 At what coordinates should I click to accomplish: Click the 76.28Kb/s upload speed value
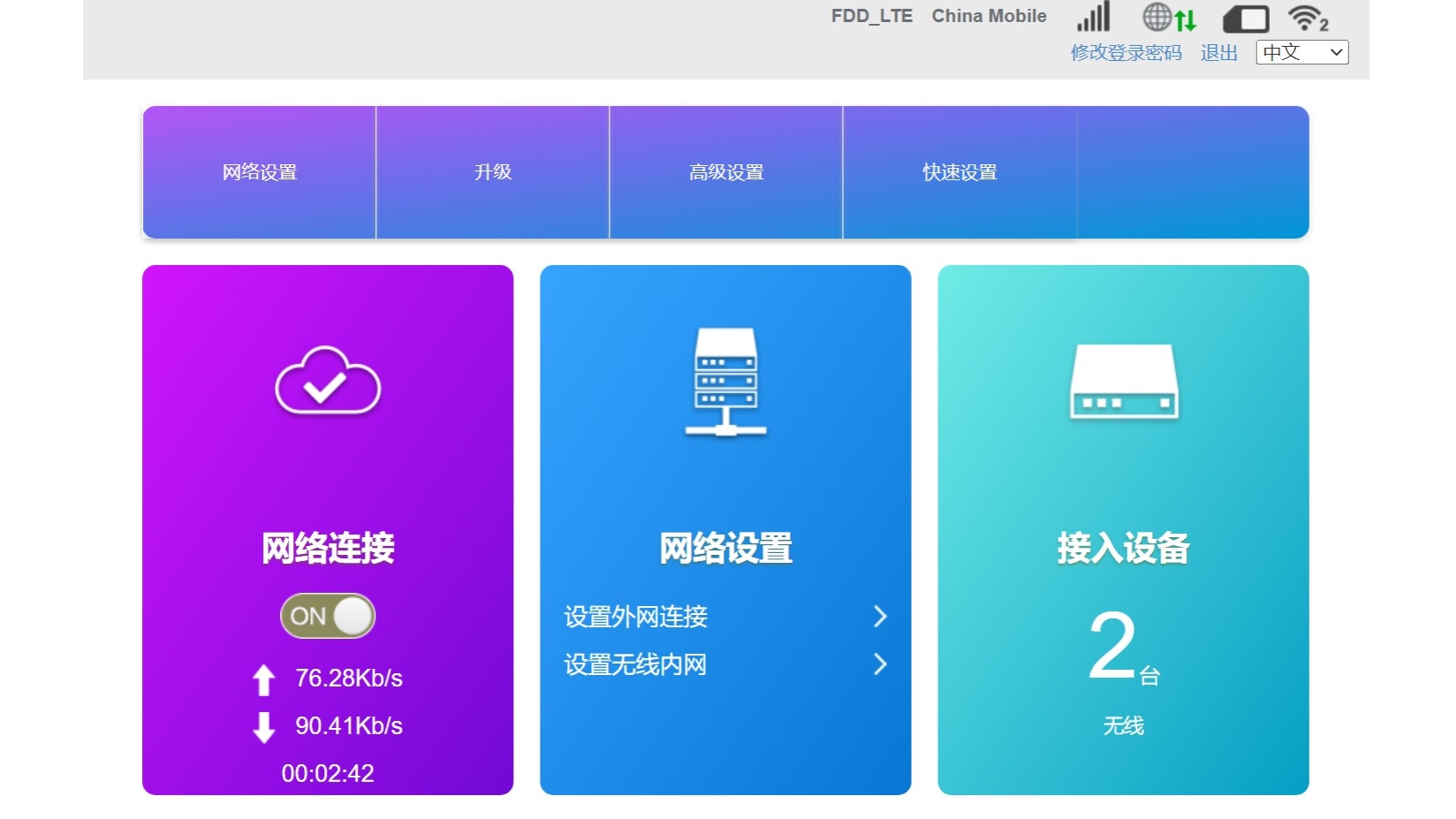tap(349, 679)
